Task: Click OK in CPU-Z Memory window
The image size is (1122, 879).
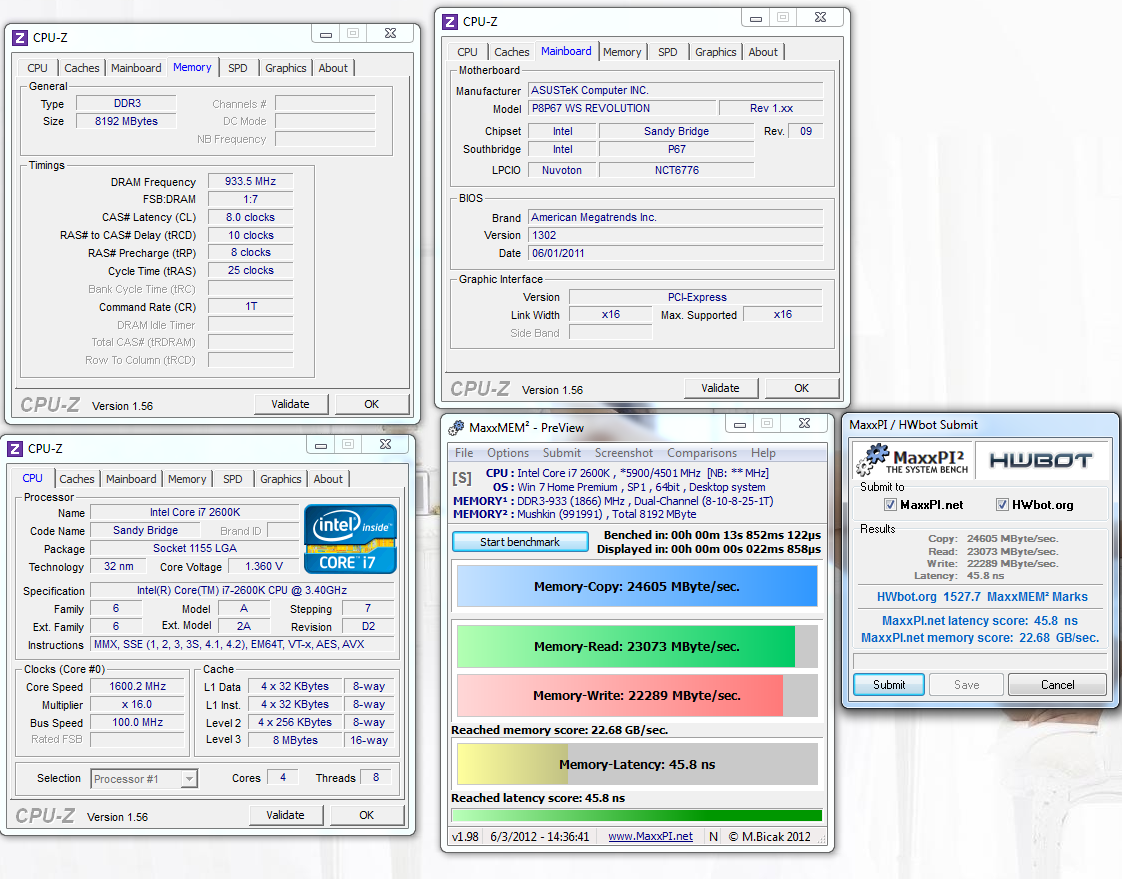Action: point(371,404)
